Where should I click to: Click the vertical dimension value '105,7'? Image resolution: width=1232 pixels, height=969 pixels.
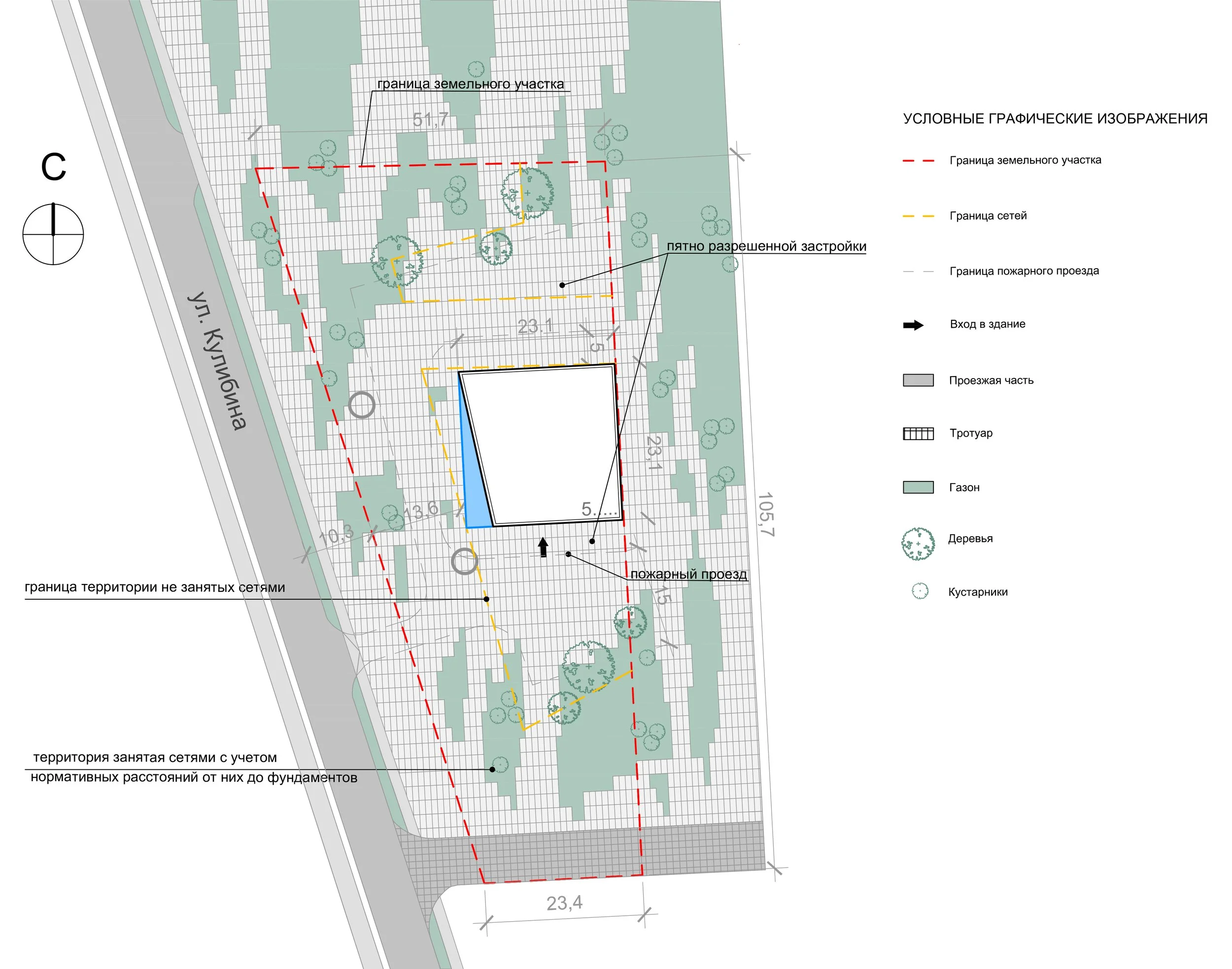coord(766,514)
